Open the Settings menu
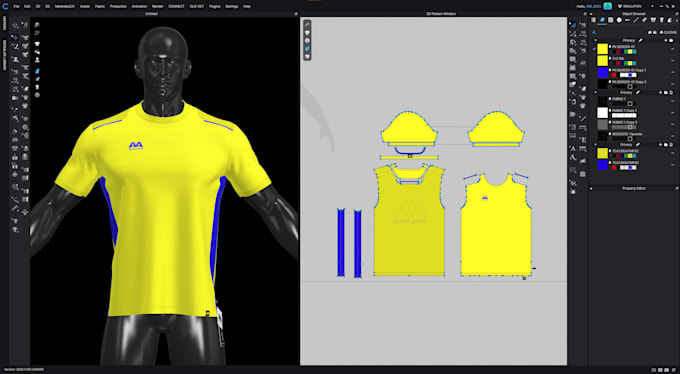The height and width of the screenshot is (374, 680). click(x=232, y=7)
